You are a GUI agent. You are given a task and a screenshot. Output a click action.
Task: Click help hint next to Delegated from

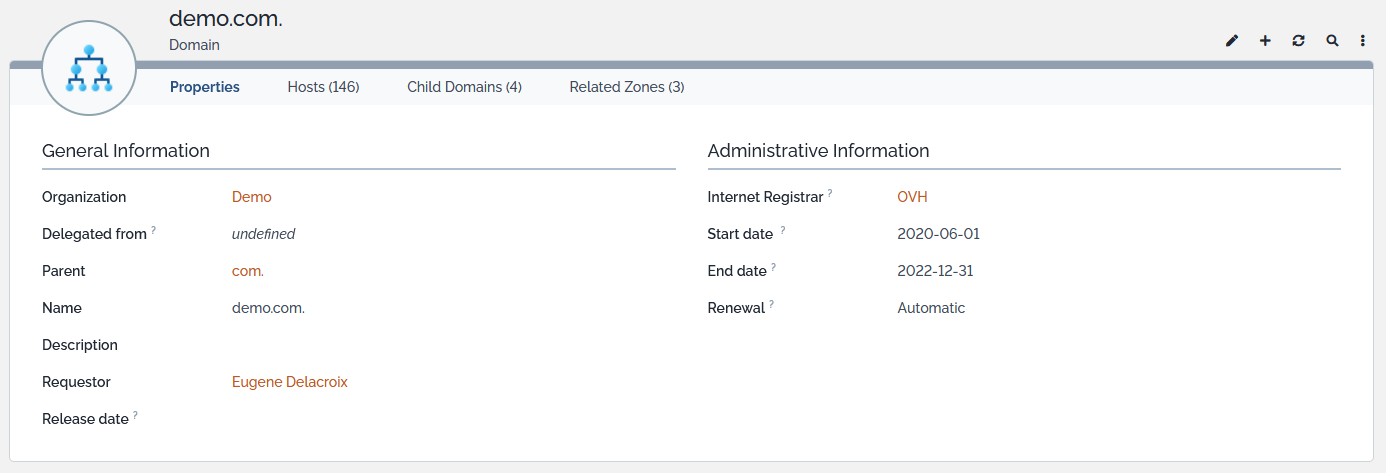tap(154, 231)
